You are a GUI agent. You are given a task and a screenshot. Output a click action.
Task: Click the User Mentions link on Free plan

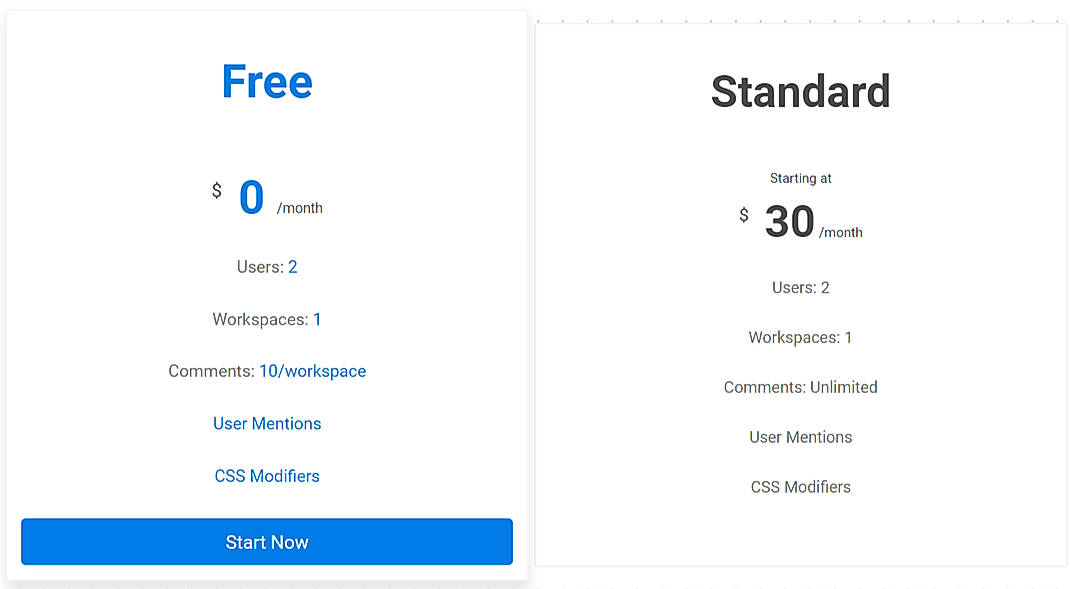pyautogui.click(x=266, y=423)
